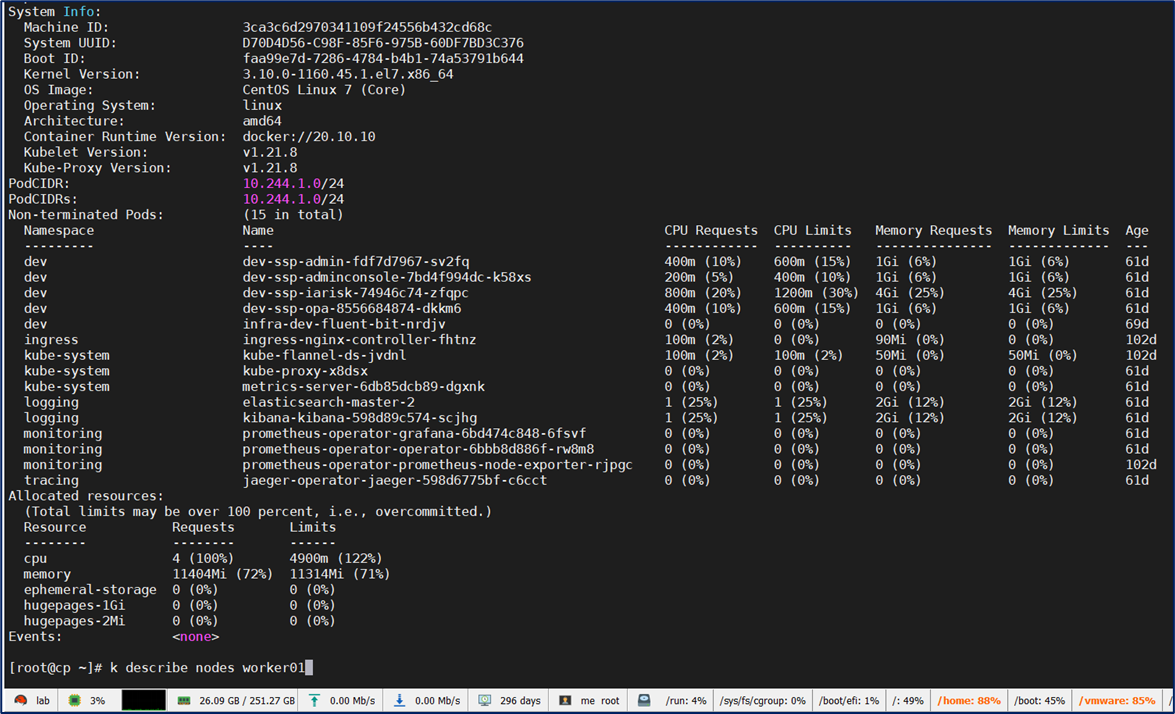Click the uptime monitor icon
The width and height of the screenshot is (1175, 714).
coord(485,701)
